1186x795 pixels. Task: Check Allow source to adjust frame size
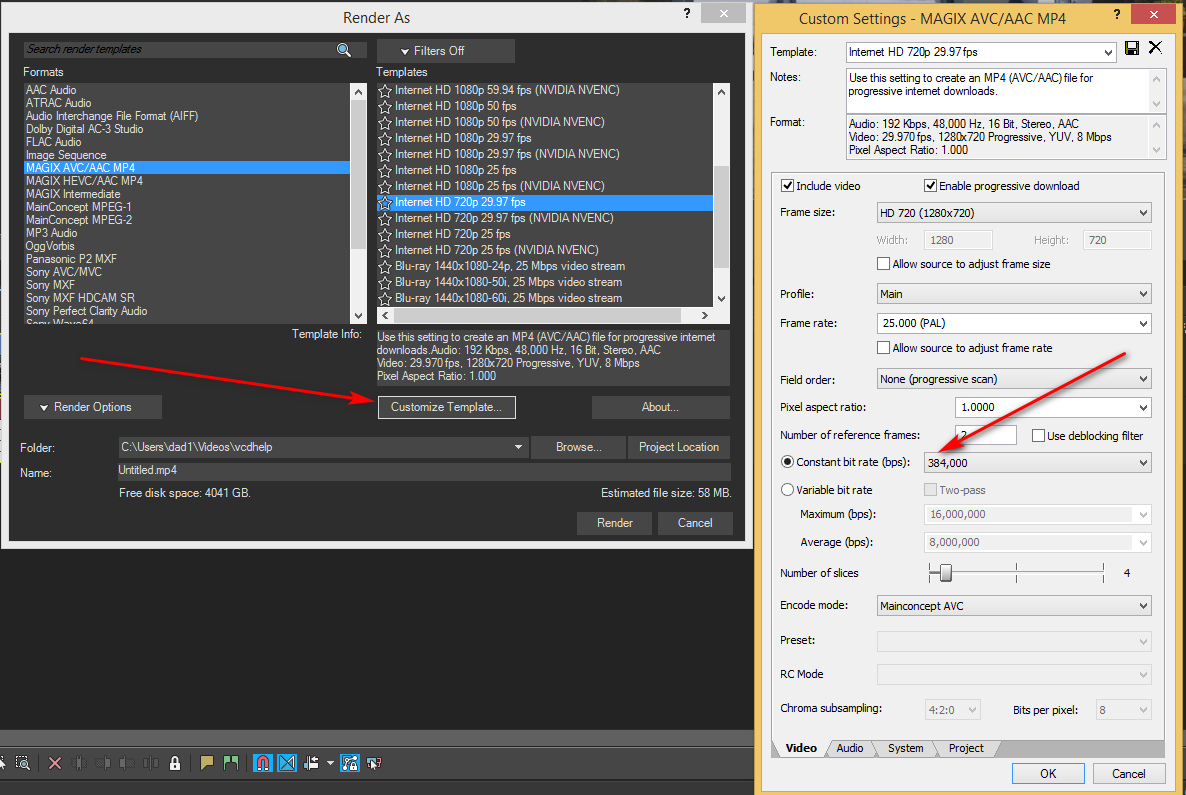tap(883, 264)
